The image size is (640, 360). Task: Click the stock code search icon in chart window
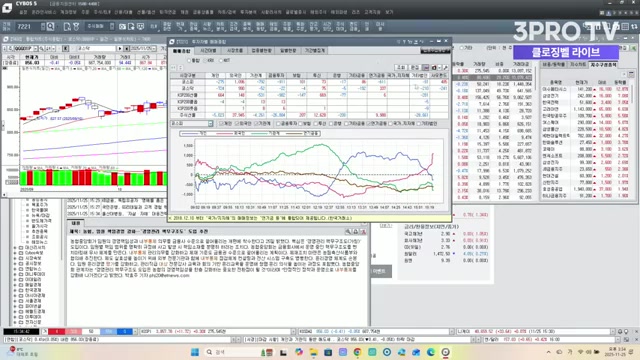pos(42,48)
